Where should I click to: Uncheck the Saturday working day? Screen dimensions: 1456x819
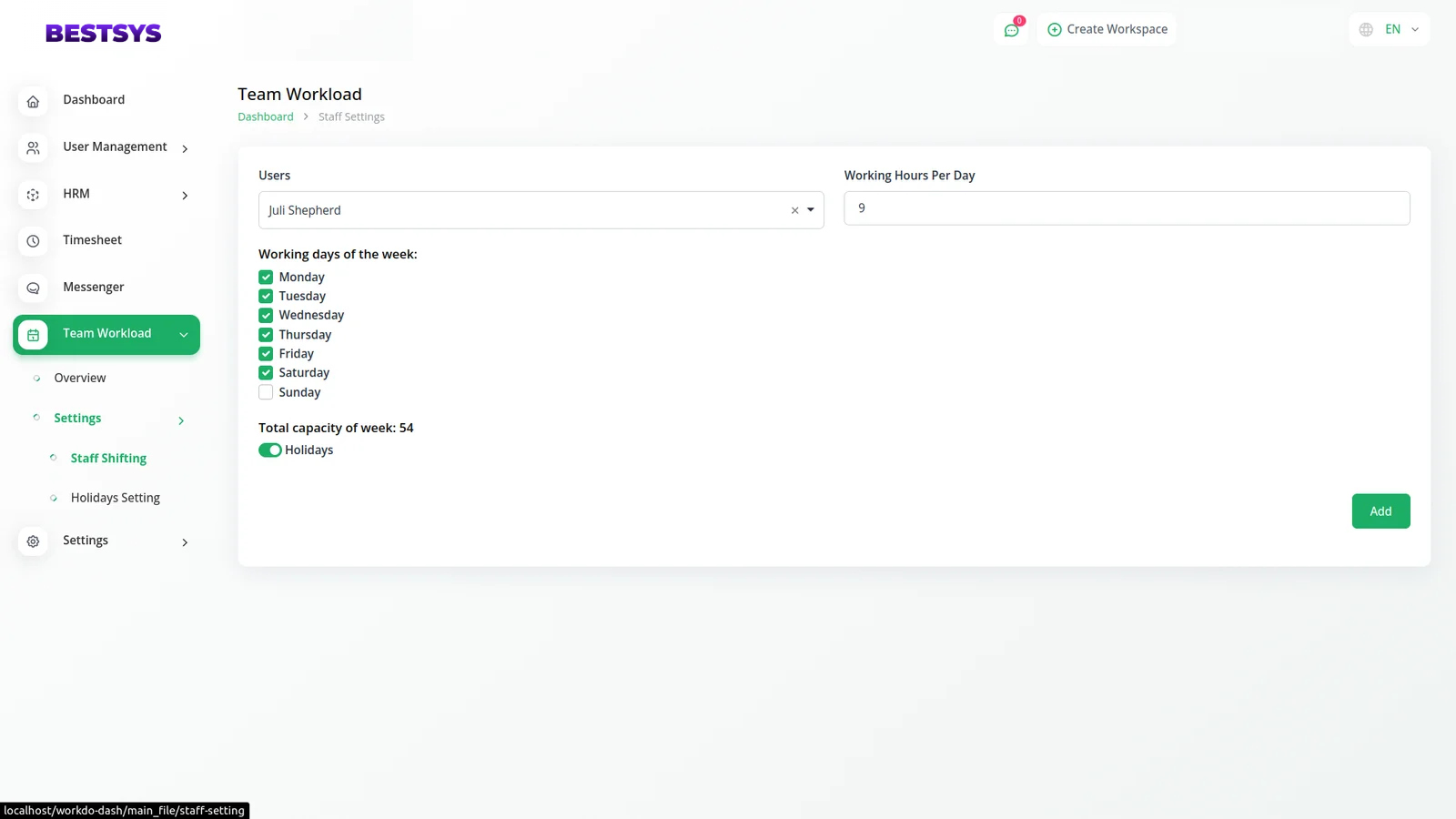(x=266, y=373)
